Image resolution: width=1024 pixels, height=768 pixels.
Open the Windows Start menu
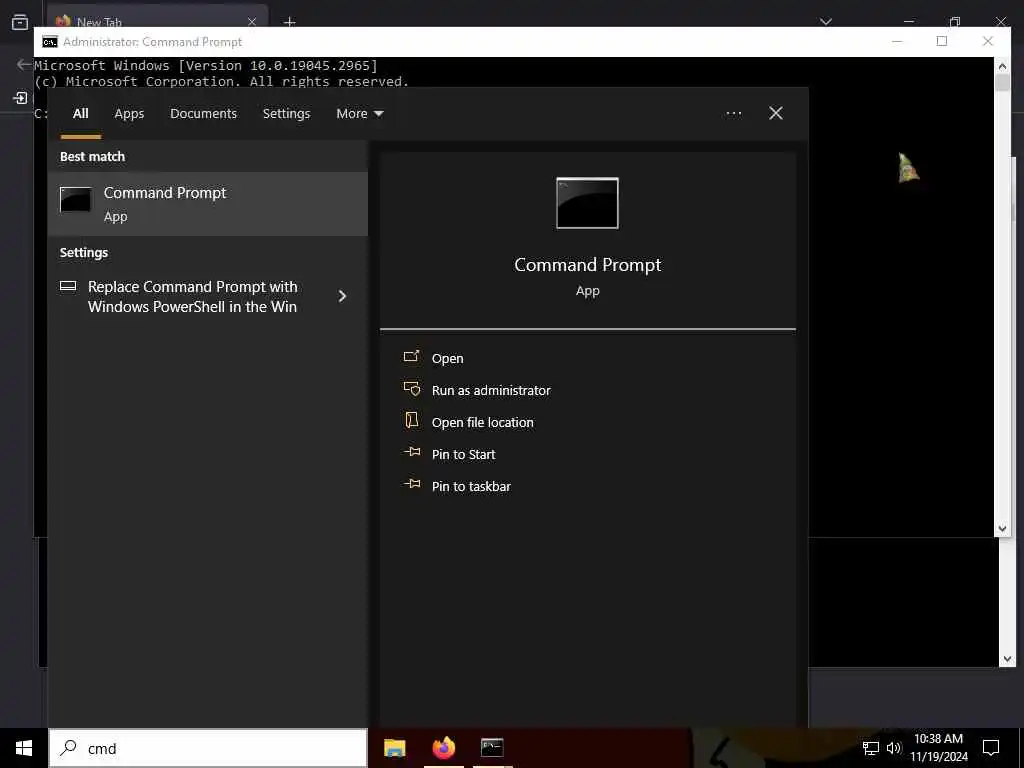(x=24, y=748)
